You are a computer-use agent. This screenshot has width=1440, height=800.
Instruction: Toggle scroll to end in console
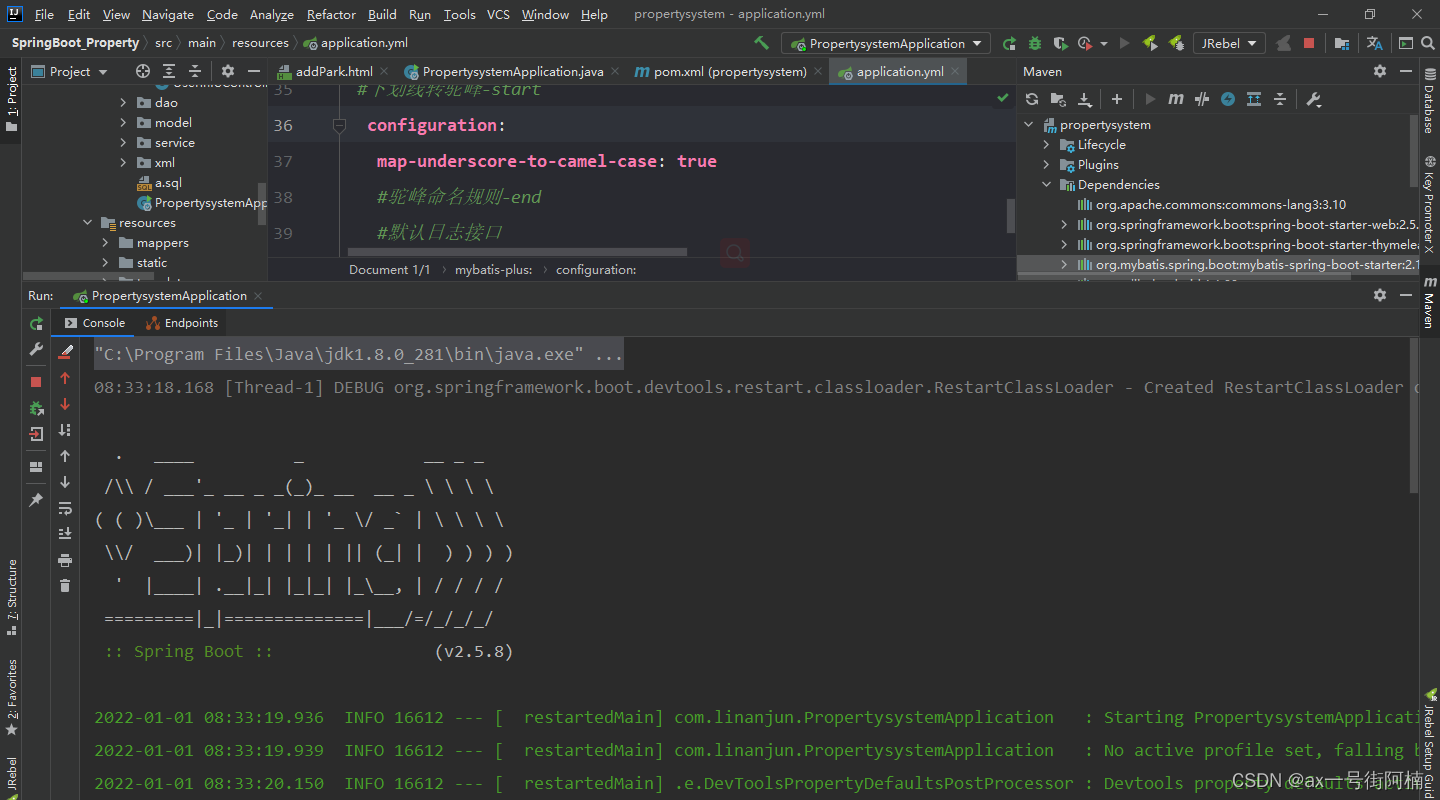point(65,534)
